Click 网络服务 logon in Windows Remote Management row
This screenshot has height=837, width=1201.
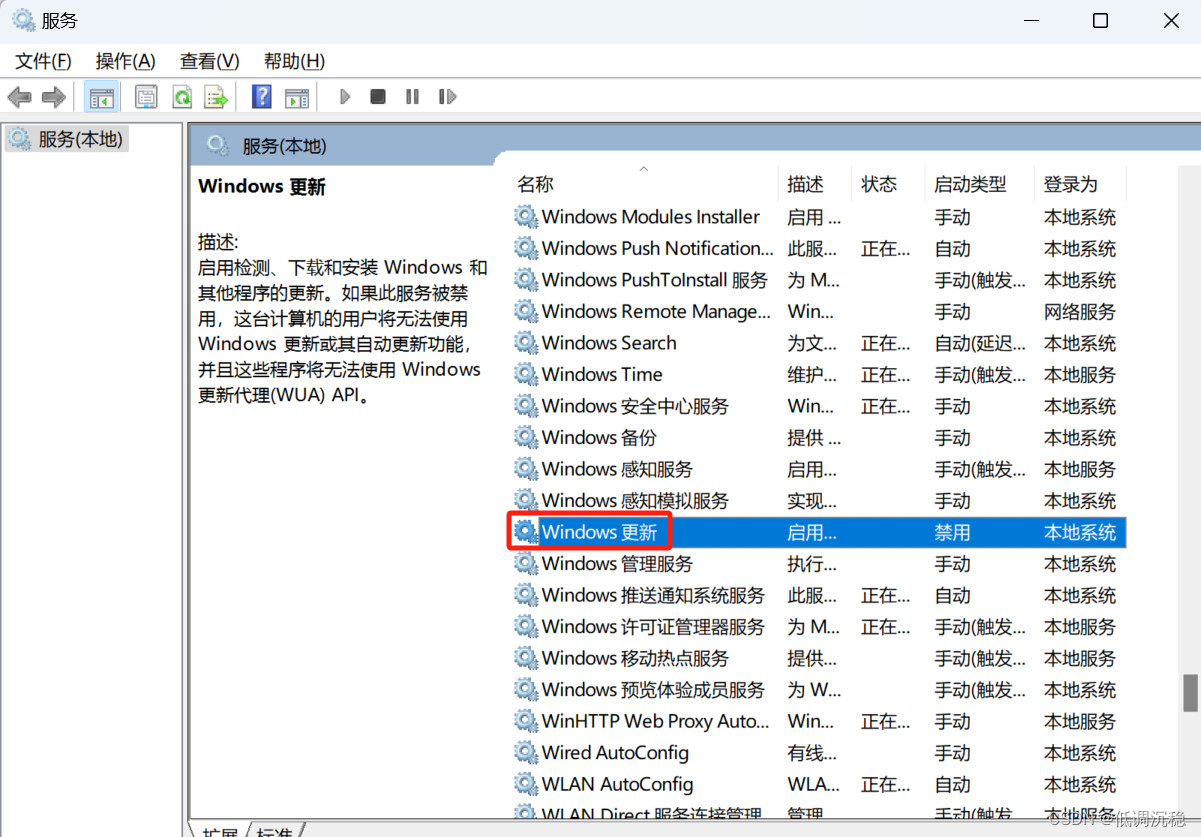(x=1080, y=312)
